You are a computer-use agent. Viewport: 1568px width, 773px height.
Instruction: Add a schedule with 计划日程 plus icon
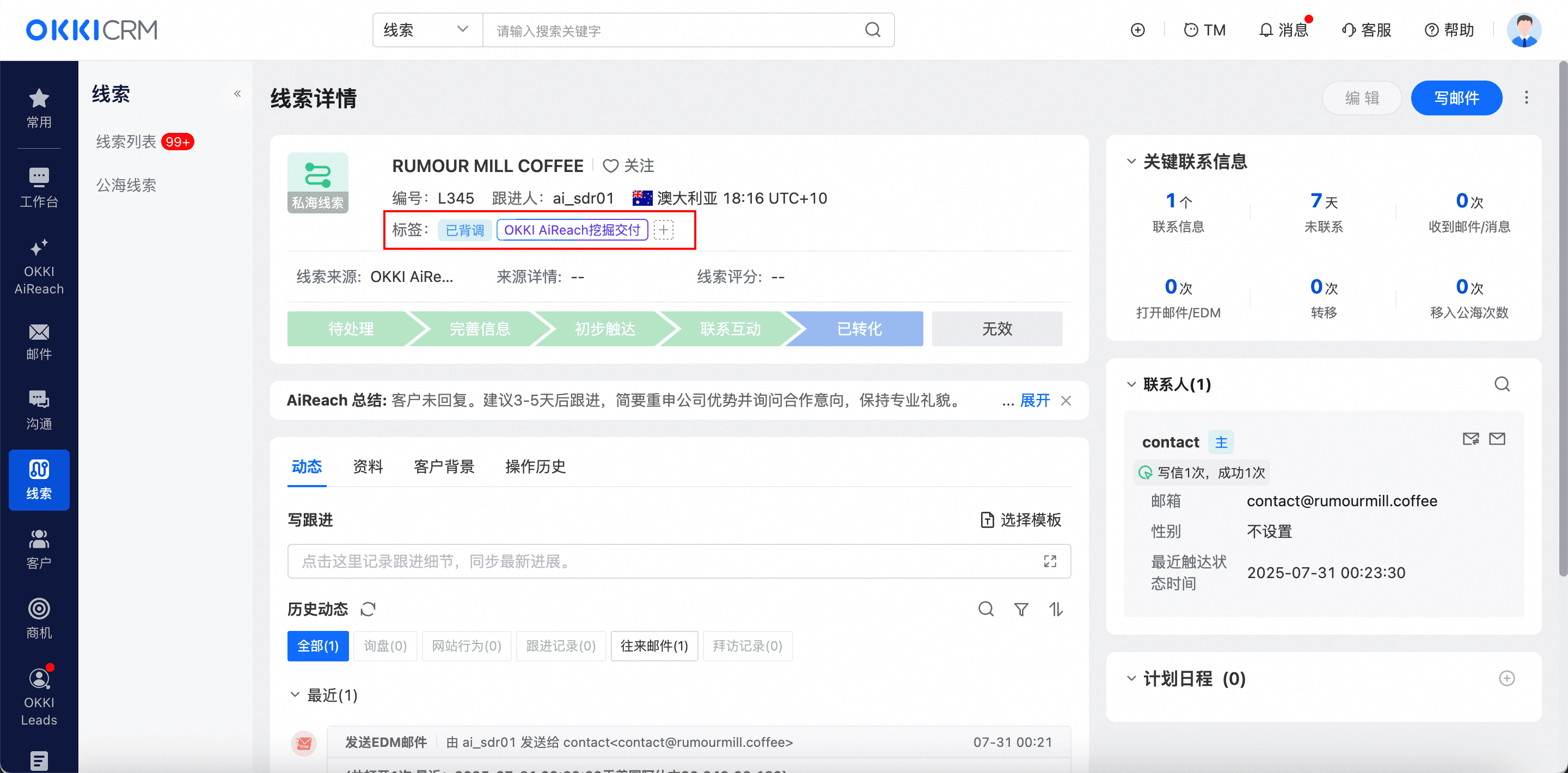(x=1506, y=679)
